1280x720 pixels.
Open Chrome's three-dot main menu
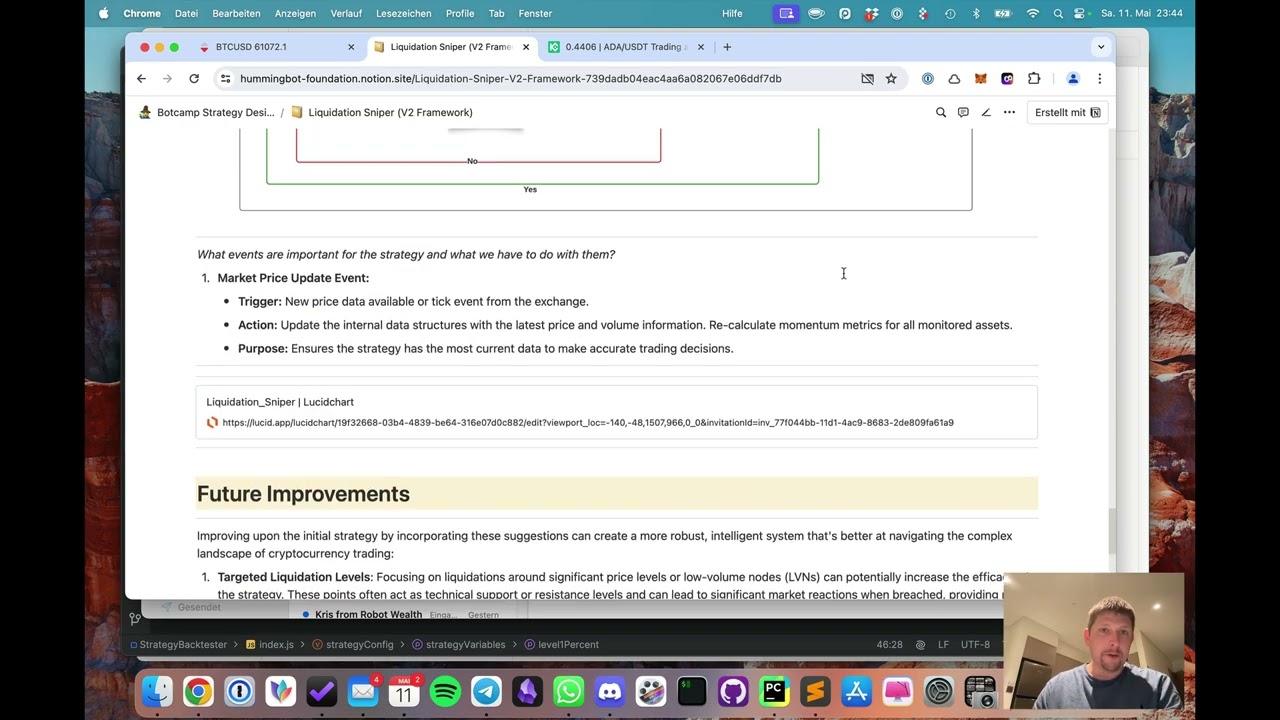pos(1099,78)
